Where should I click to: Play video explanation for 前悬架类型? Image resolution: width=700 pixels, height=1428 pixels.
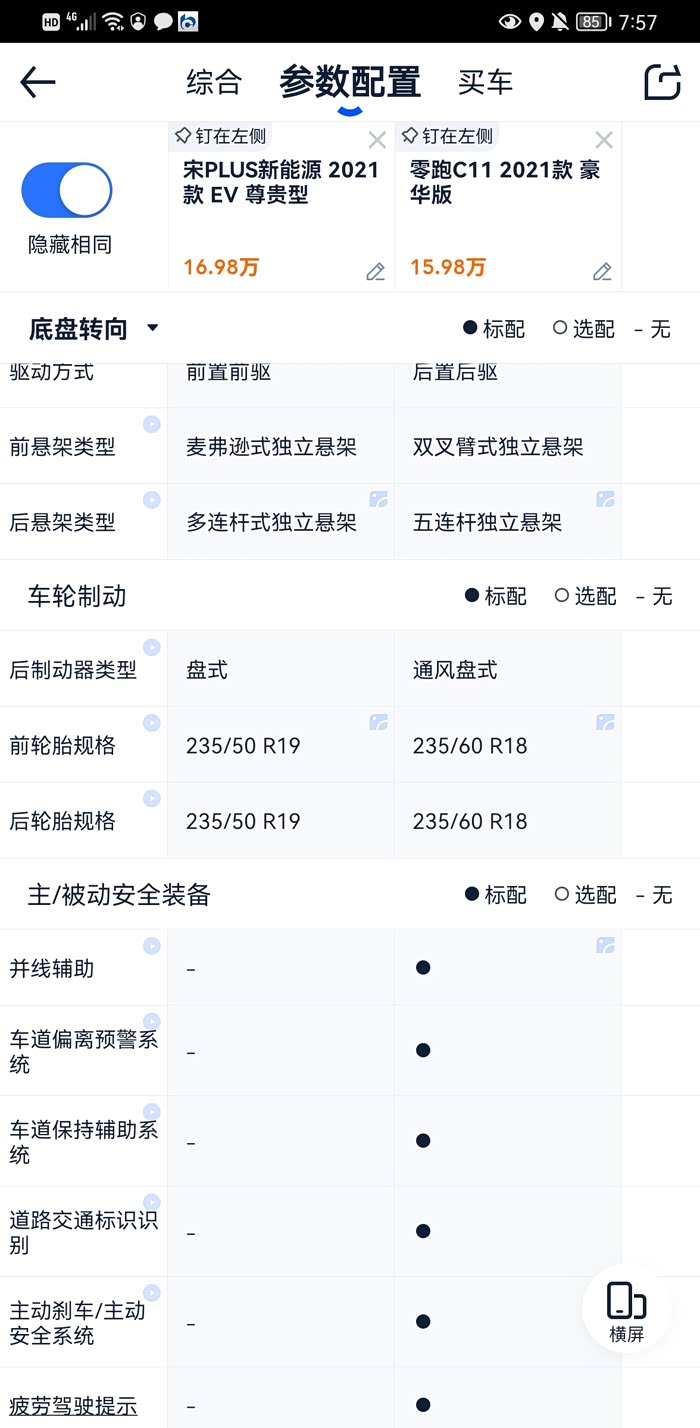[151, 424]
